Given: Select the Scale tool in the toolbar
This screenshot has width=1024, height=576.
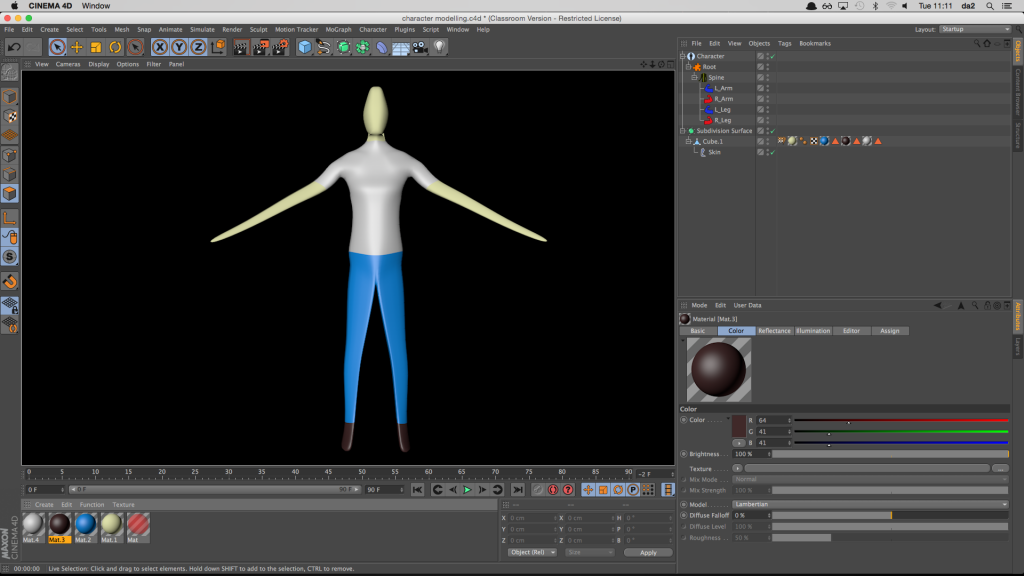Looking at the screenshot, I should (x=98, y=47).
